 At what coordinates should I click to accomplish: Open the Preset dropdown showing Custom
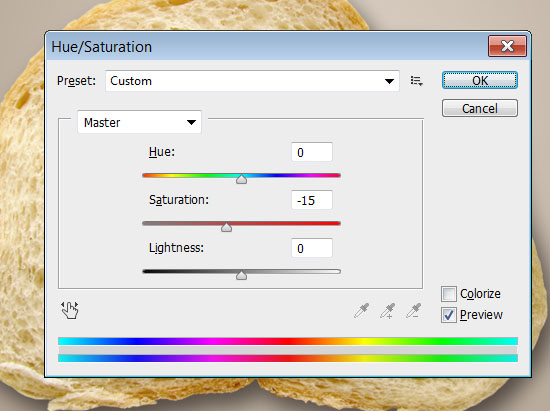252,81
